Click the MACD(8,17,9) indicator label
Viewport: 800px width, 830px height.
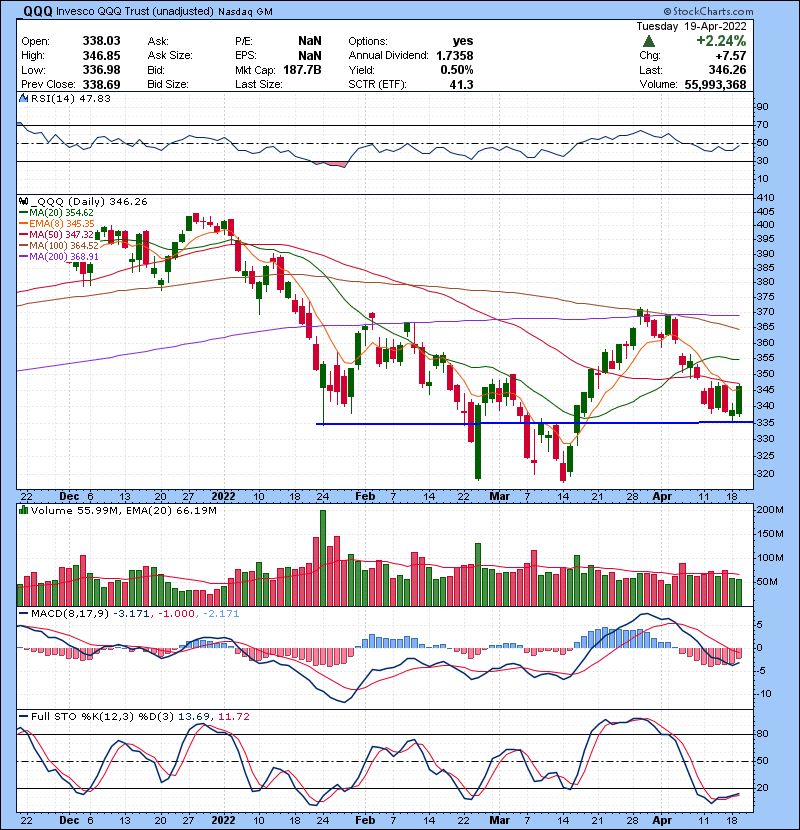click(x=70, y=614)
